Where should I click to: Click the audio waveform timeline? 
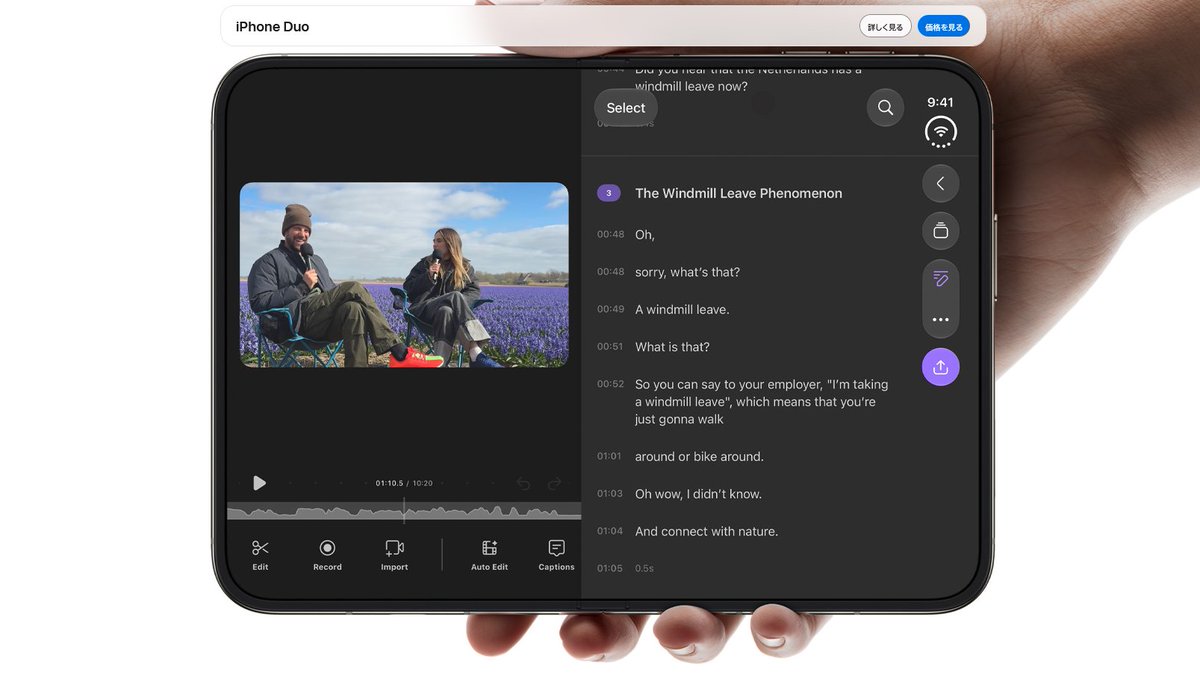pyautogui.click(x=404, y=511)
